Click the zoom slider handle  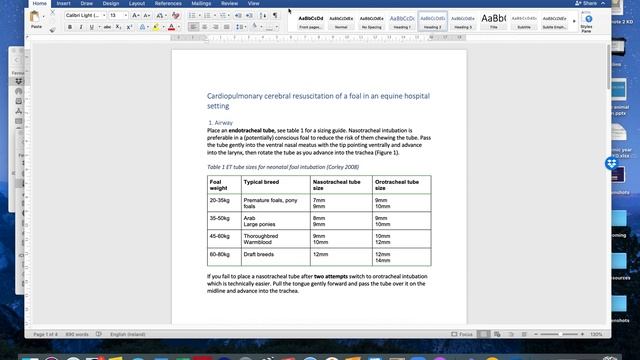pyautogui.click(x=560, y=334)
